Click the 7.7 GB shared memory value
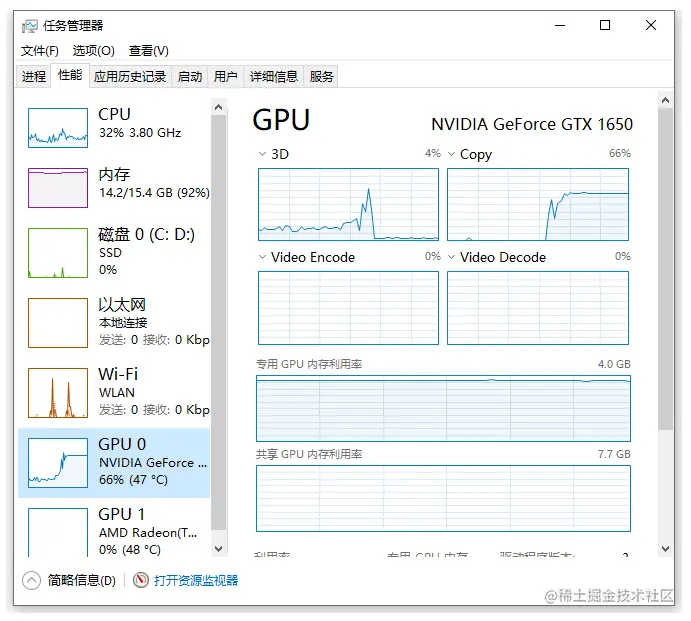Screen dimensions: 691x621 click(614, 454)
